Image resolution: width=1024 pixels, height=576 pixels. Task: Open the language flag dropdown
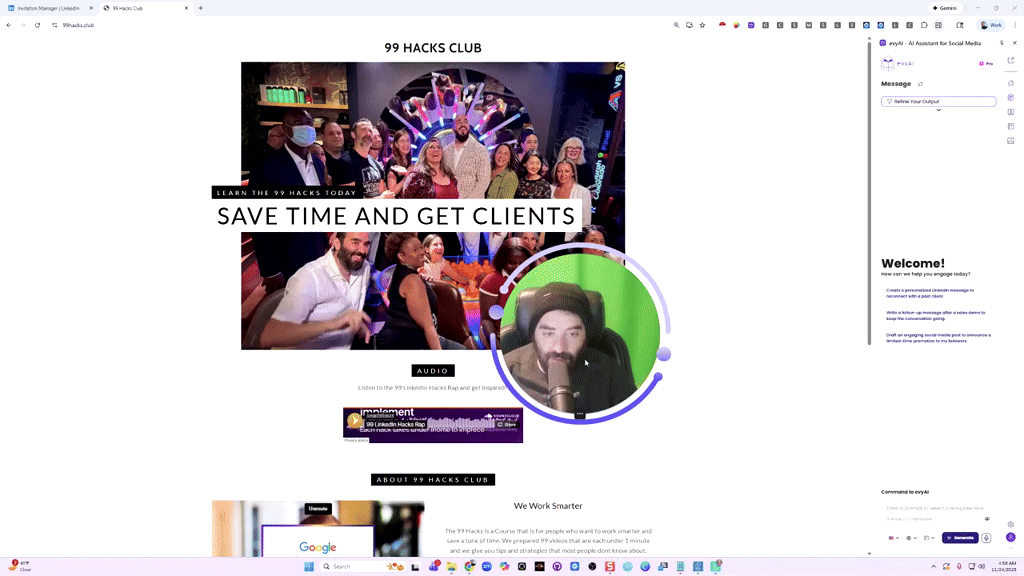pos(893,538)
